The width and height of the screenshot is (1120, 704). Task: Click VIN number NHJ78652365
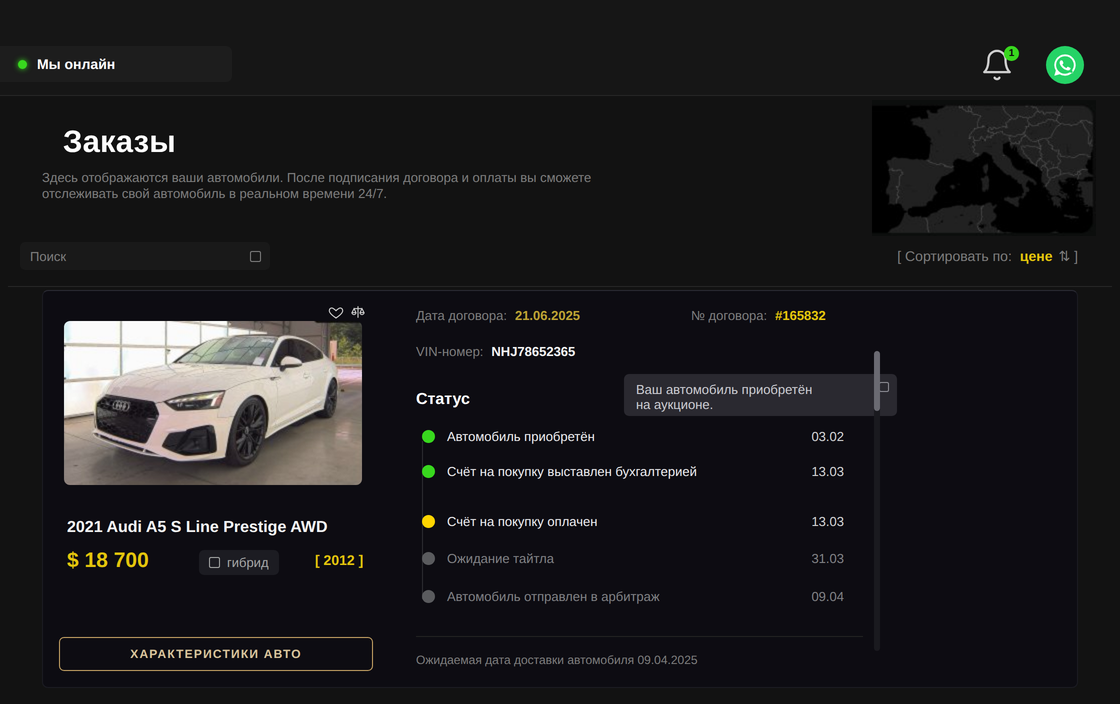533,351
